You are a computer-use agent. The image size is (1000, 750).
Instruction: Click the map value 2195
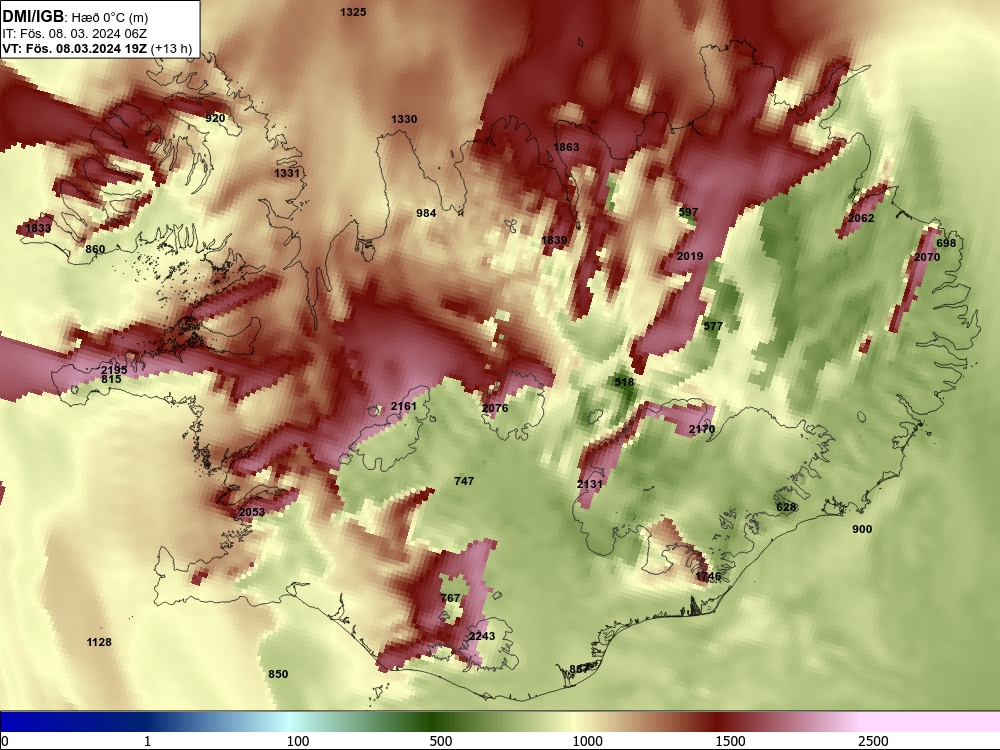114,370
